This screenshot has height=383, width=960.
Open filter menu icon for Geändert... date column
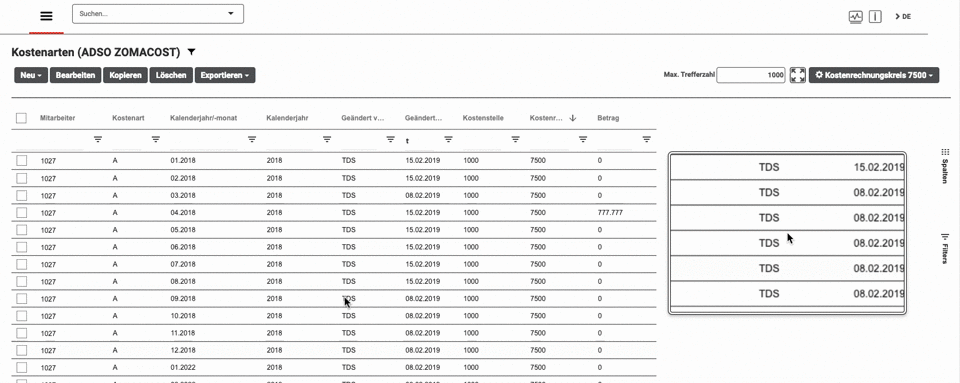448,139
